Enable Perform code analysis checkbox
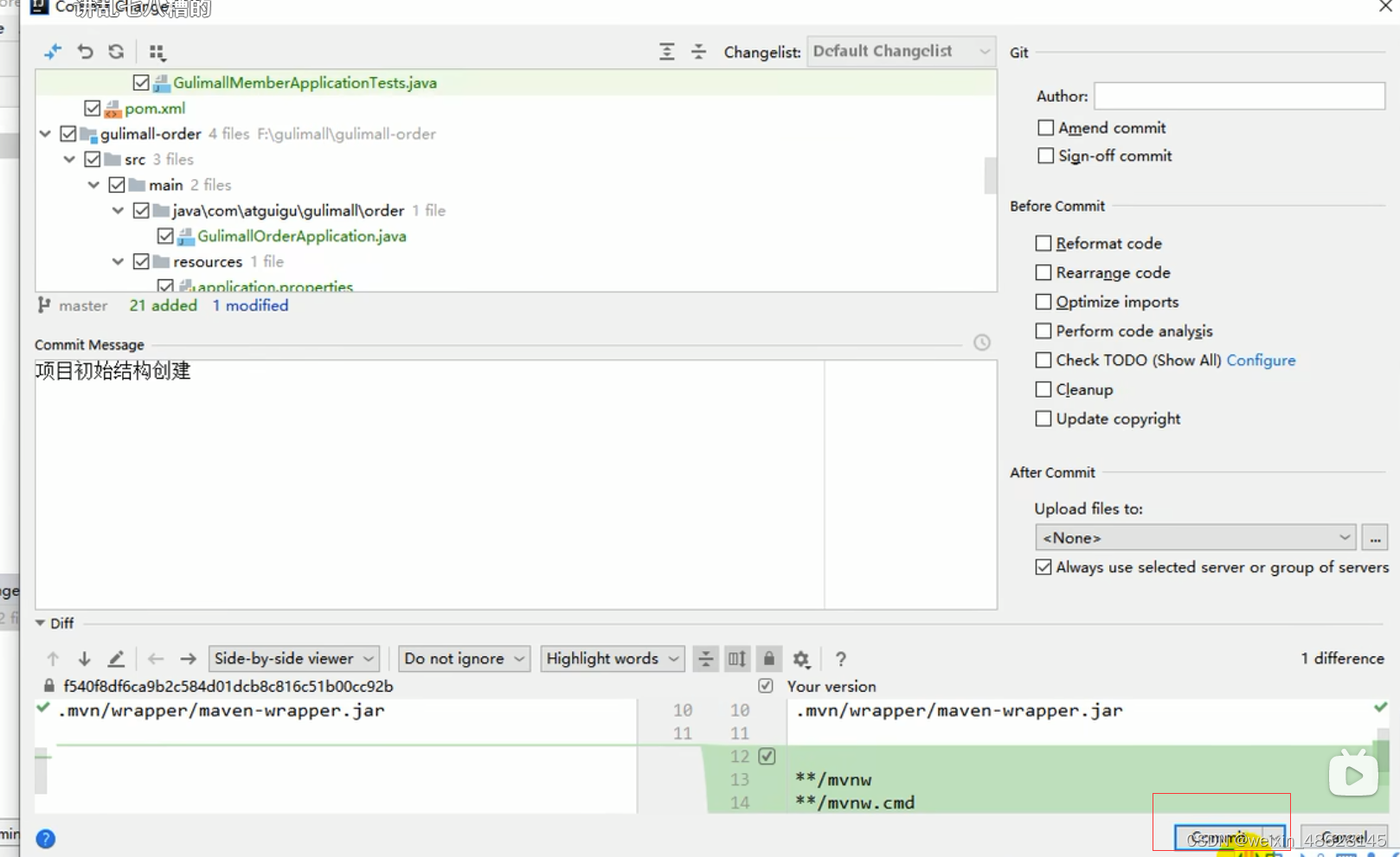The image size is (1400, 857). pos(1044,331)
